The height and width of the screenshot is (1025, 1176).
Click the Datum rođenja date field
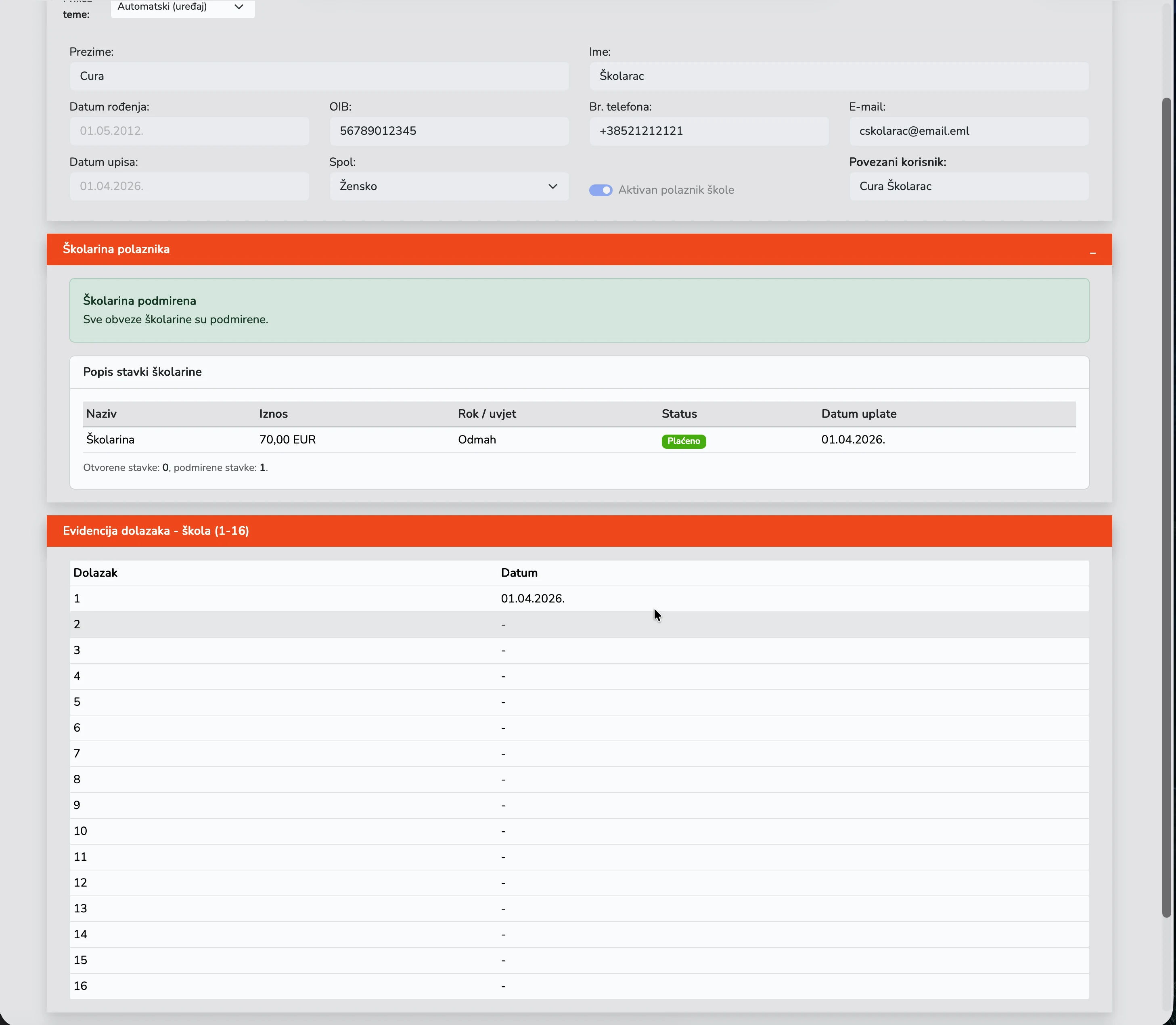[189, 131]
